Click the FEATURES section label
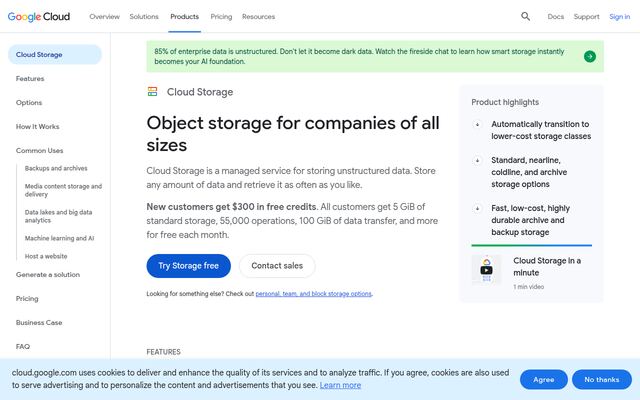Viewport: 640px width, 400px height. pyautogui.click(x=163, y=352)
